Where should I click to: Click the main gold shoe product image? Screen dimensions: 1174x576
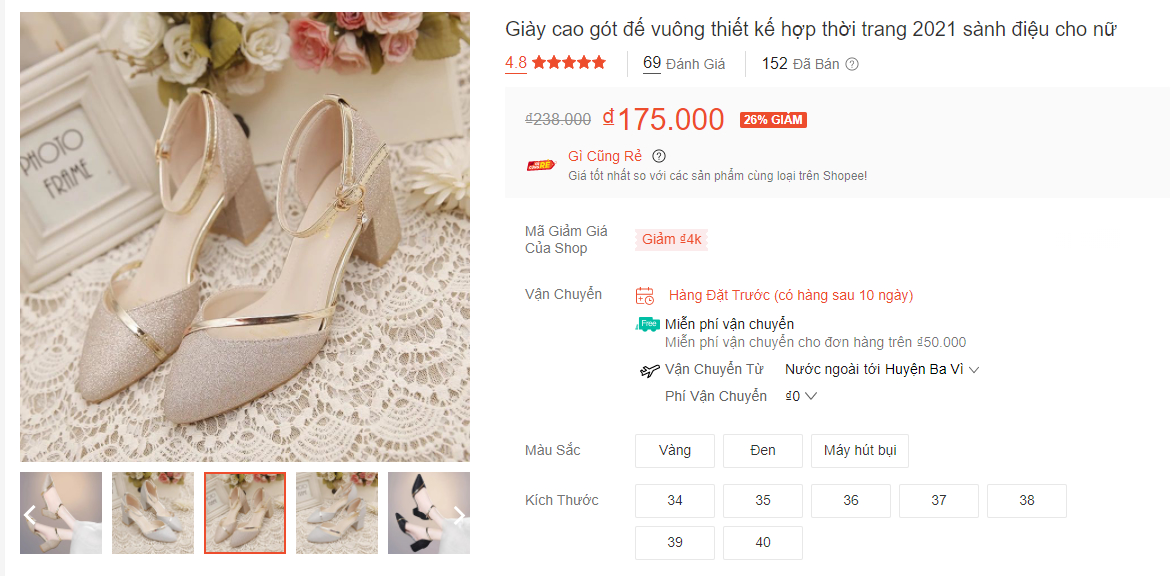click(245, 237)
